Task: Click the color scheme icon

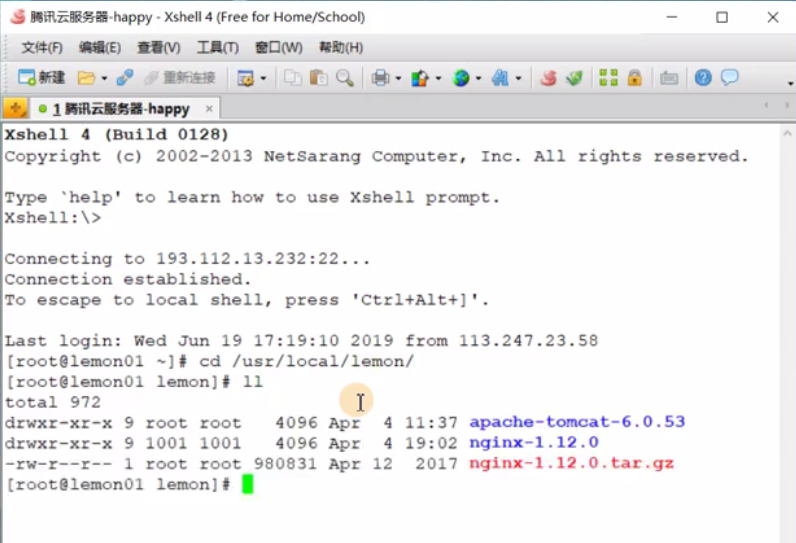Action: [420, 78]
